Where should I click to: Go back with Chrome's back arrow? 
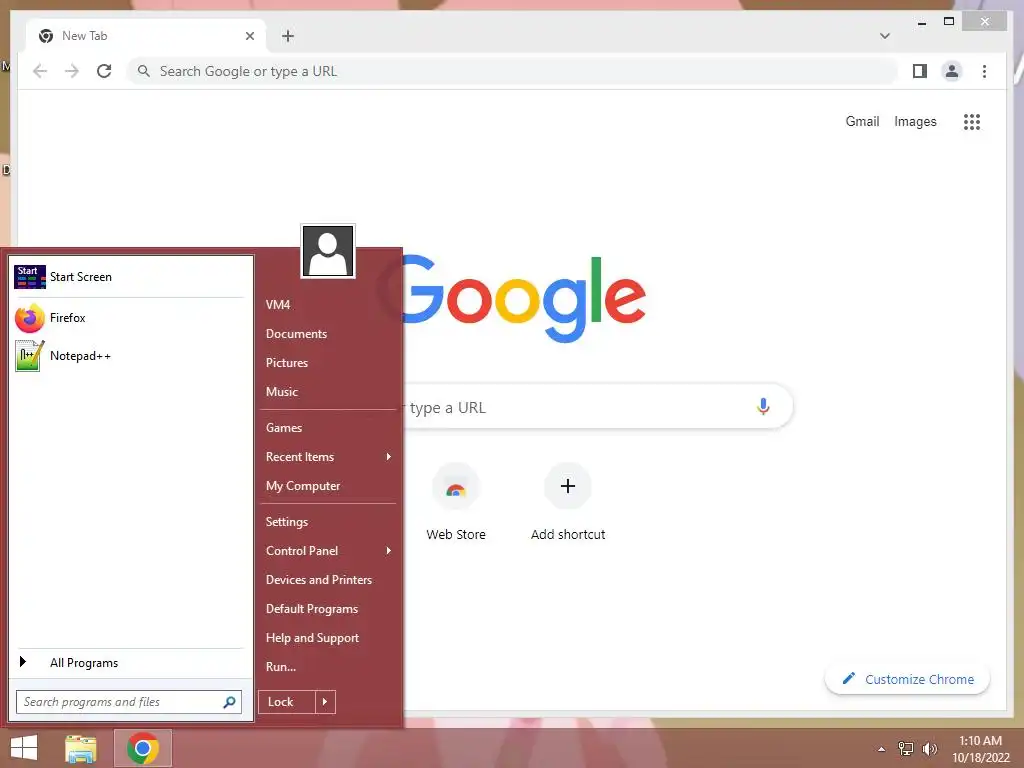[40, 71]
